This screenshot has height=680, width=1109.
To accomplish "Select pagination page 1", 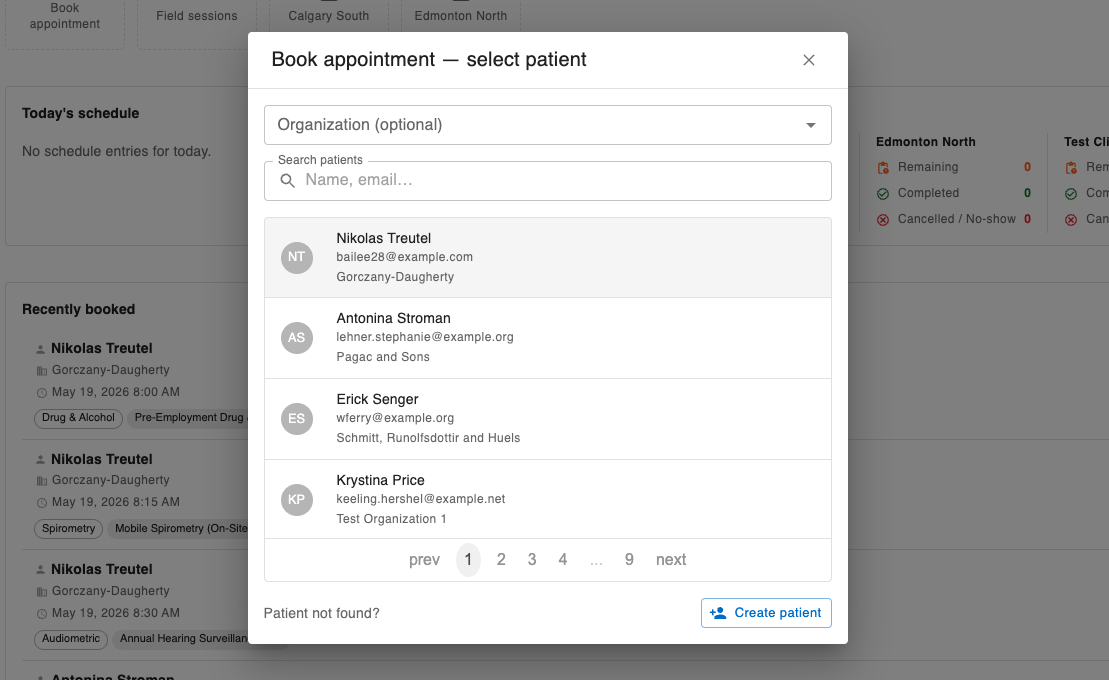I will point(468,560).
